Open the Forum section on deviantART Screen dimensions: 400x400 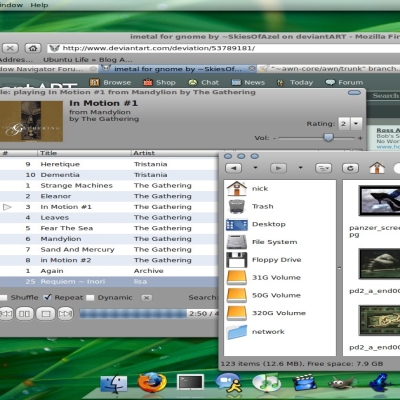pos(345,82)
